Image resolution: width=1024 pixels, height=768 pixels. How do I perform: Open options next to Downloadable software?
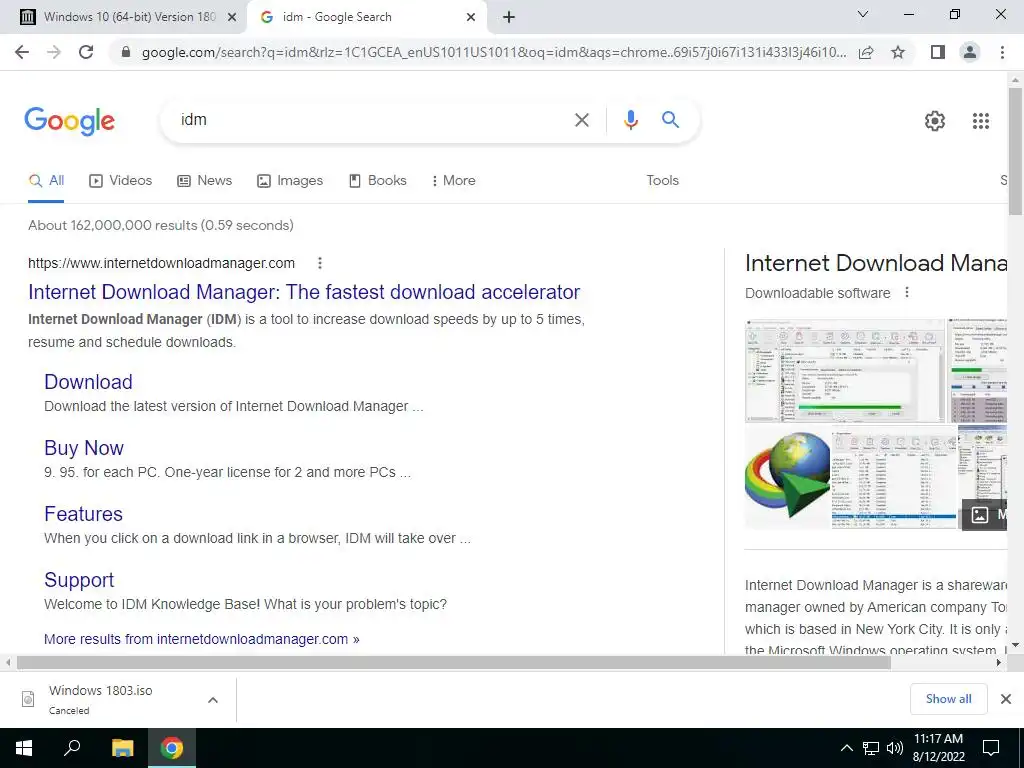point(906,293)
